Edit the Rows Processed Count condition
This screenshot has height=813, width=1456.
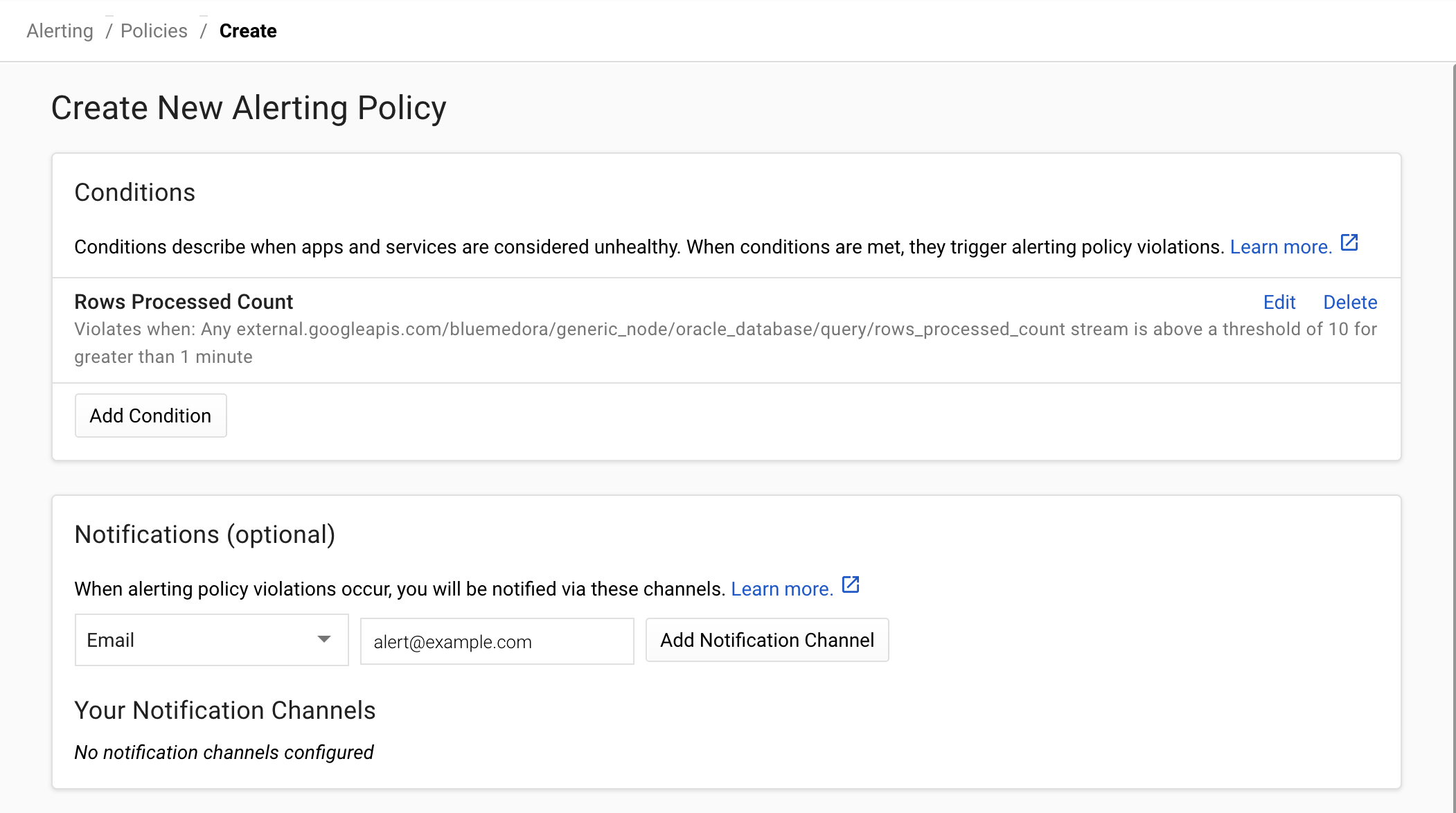coord(1279,302)
